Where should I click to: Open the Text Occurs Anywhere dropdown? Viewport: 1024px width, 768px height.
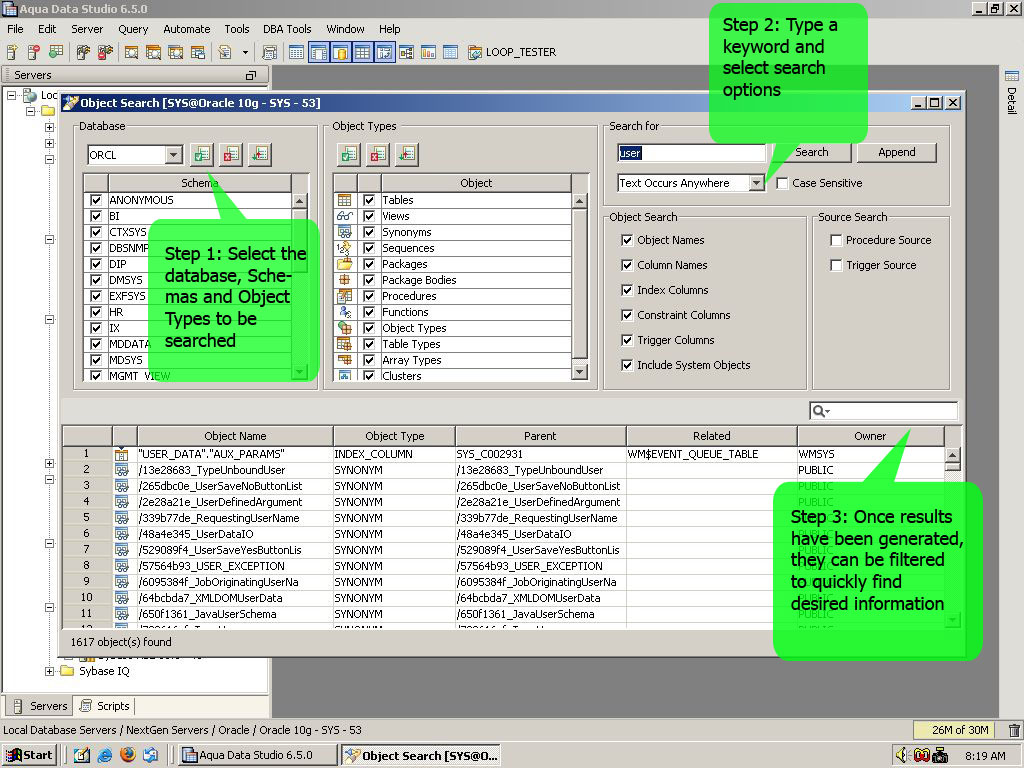[756, 184]
